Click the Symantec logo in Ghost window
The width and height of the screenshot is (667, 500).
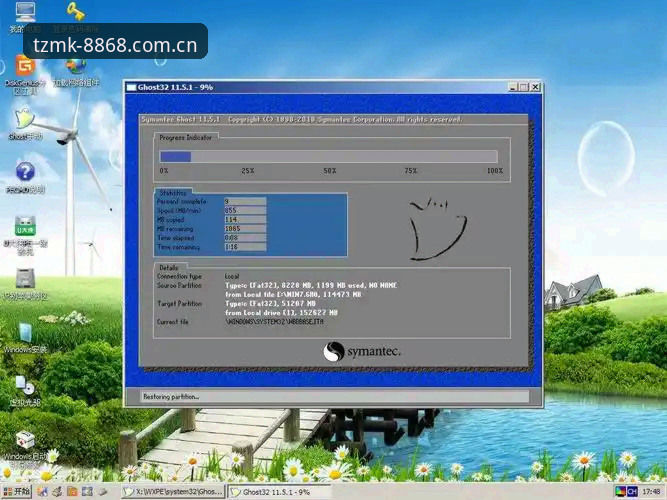(x=362, y=351)
